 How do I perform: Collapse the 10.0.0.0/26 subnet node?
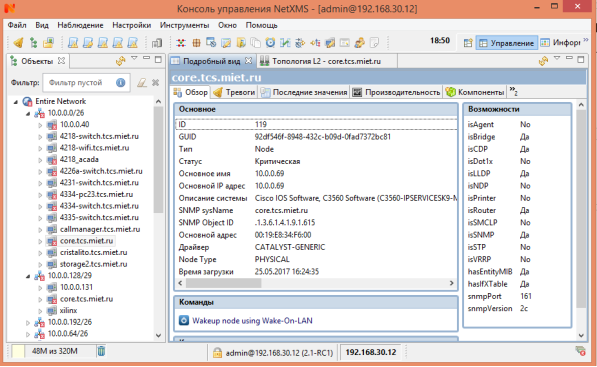coord(28,113)
